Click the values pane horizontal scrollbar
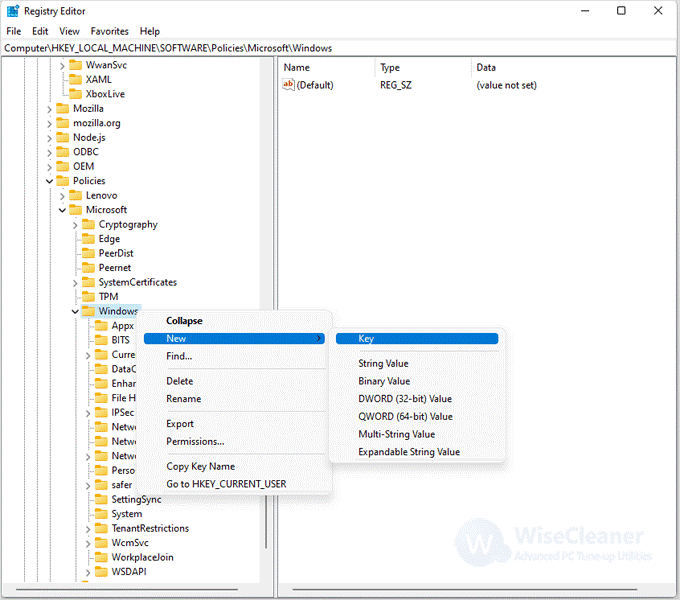 point(464,590)
